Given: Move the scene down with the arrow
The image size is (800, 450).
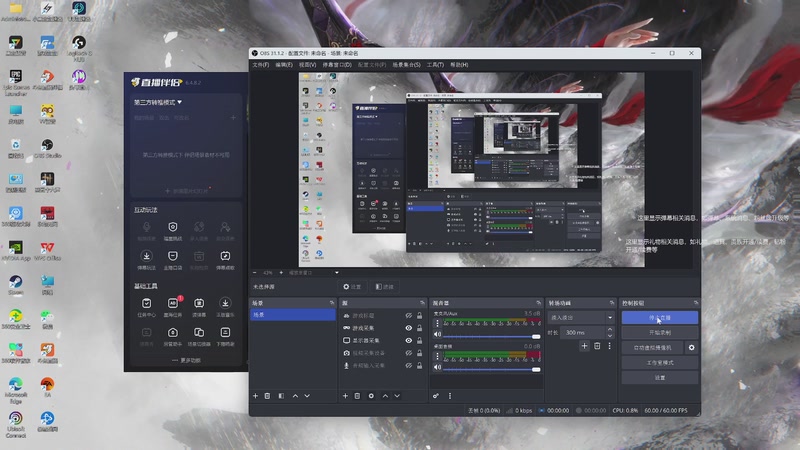Looking at the screenshot, I should click(x=307, y=396).
